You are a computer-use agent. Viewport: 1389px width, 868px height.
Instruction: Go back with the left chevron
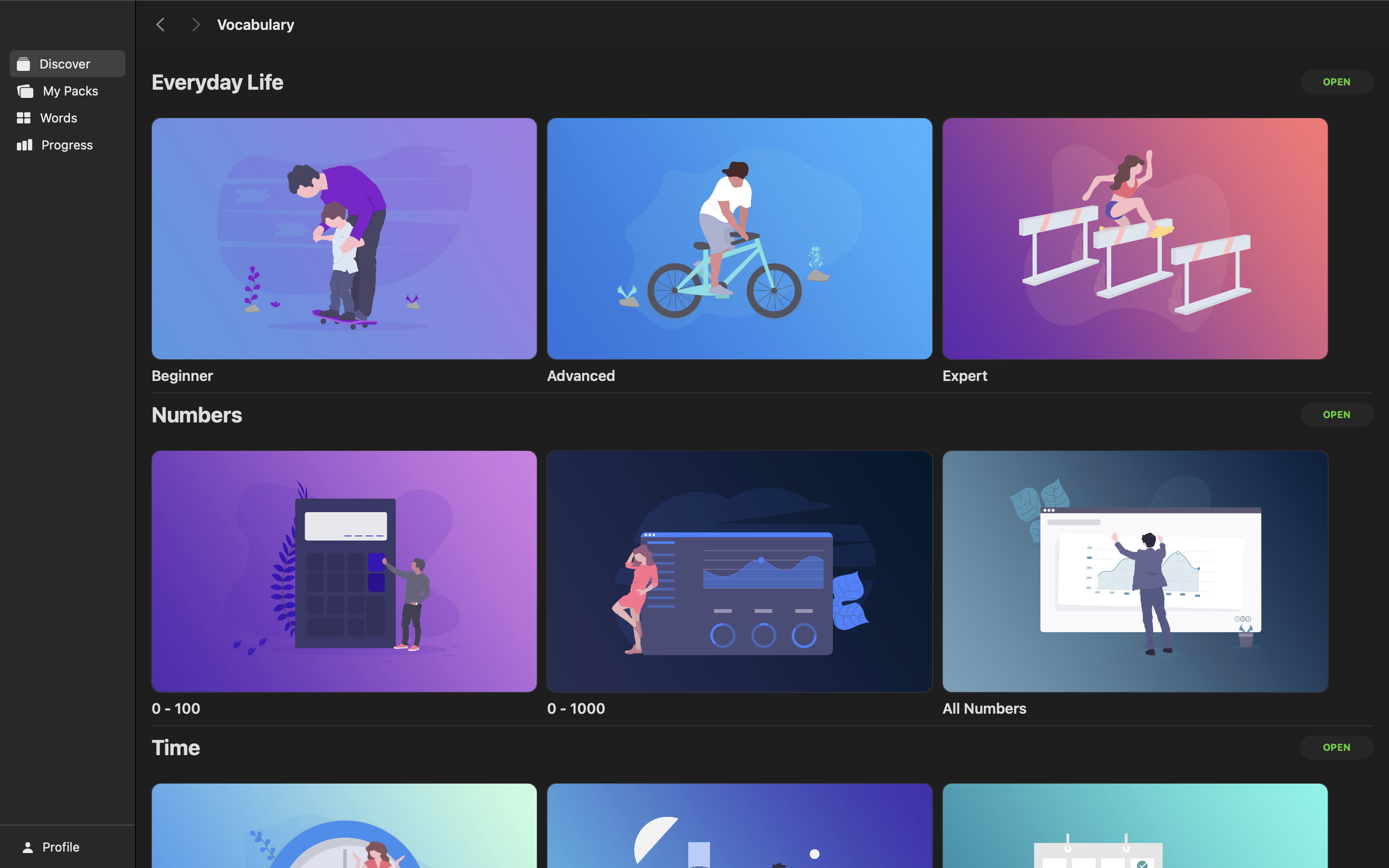tap(161, 25)
